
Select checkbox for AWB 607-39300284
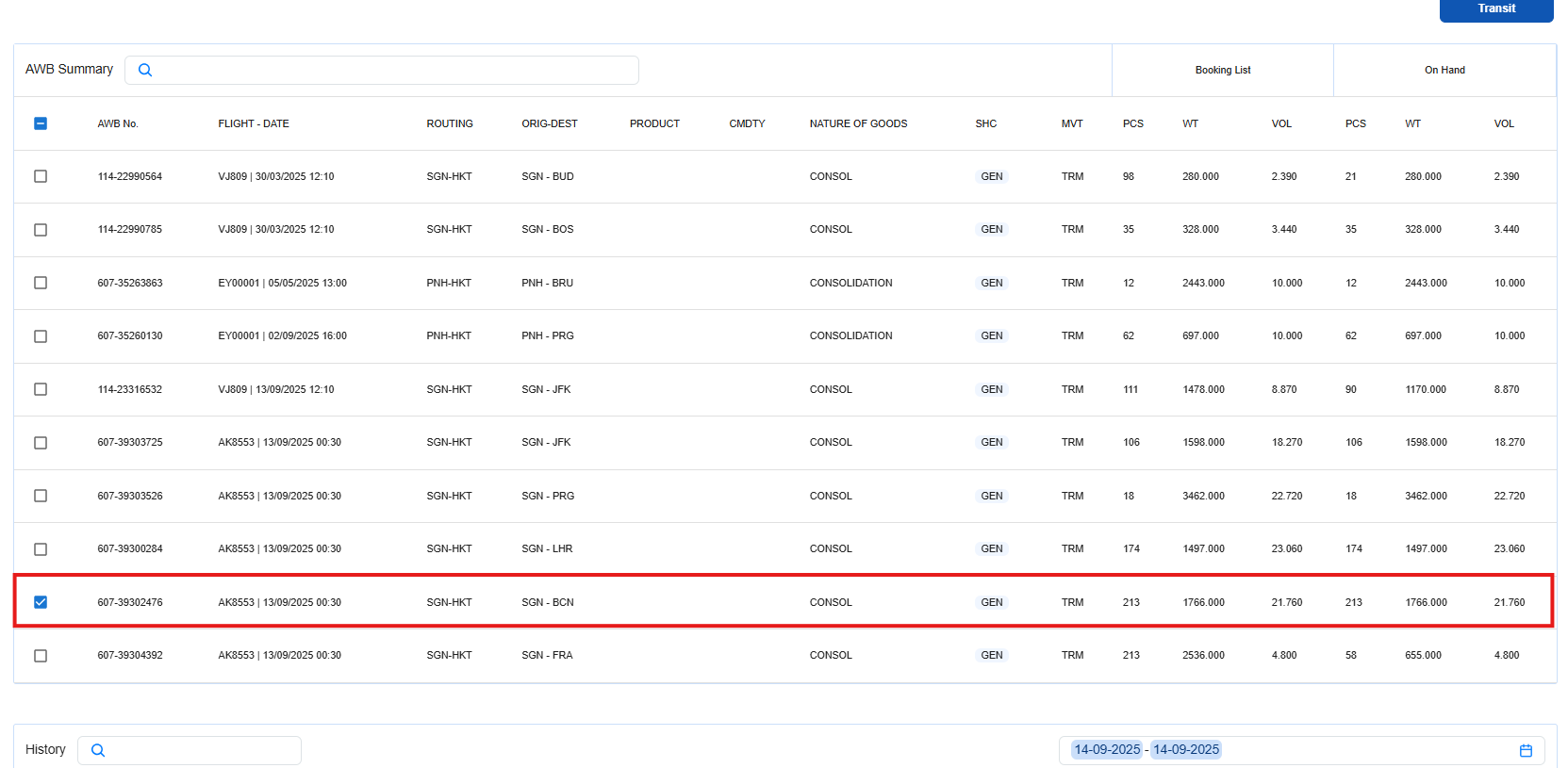click(x=41, y=549)
